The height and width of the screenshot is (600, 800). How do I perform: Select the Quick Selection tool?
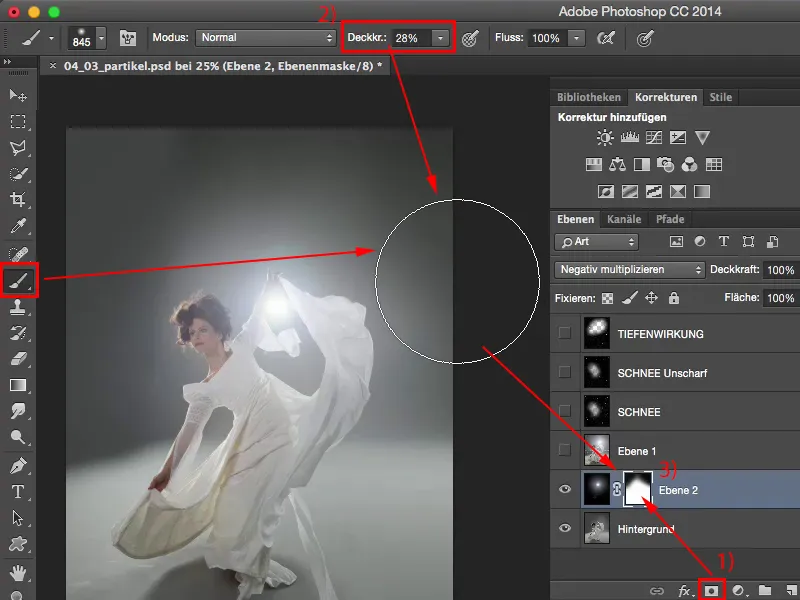coord(18,174)
